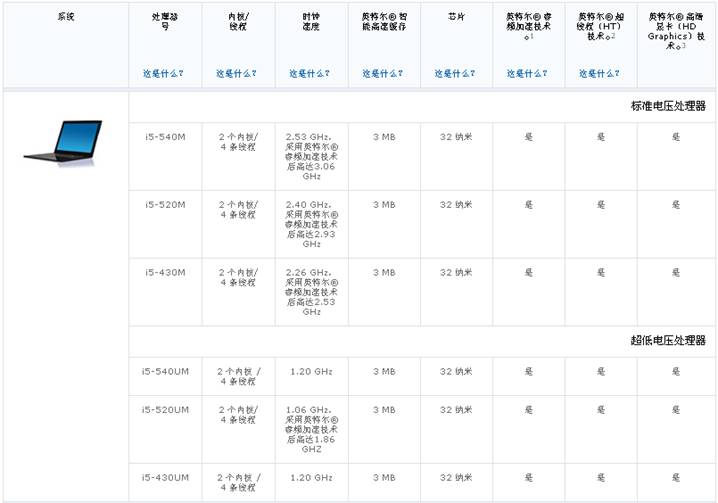
Task: Click Turbo Boost 是 in i5-540UM row
Action: tap(529, 372)
